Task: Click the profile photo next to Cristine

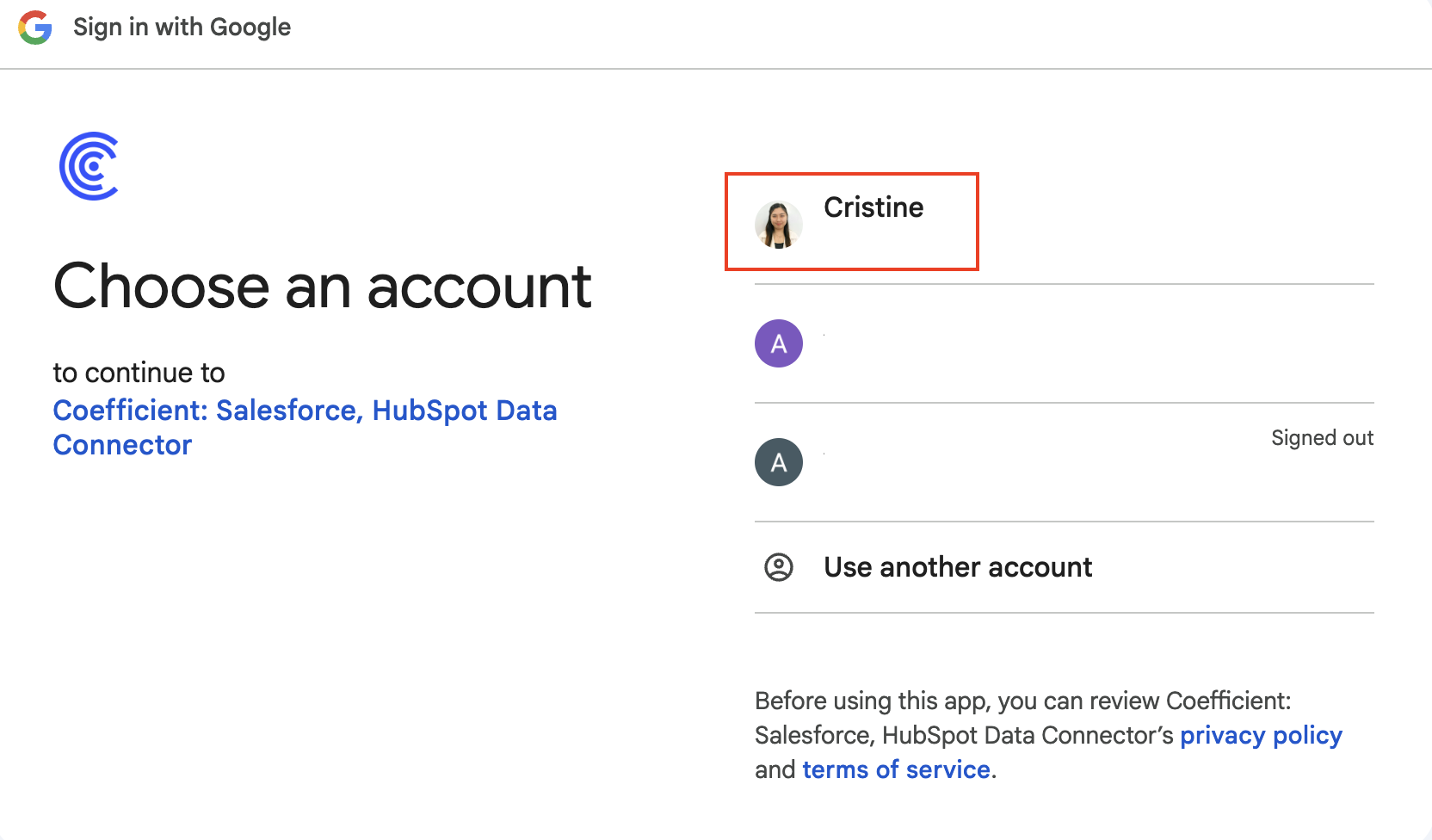Action: [778, 225]
